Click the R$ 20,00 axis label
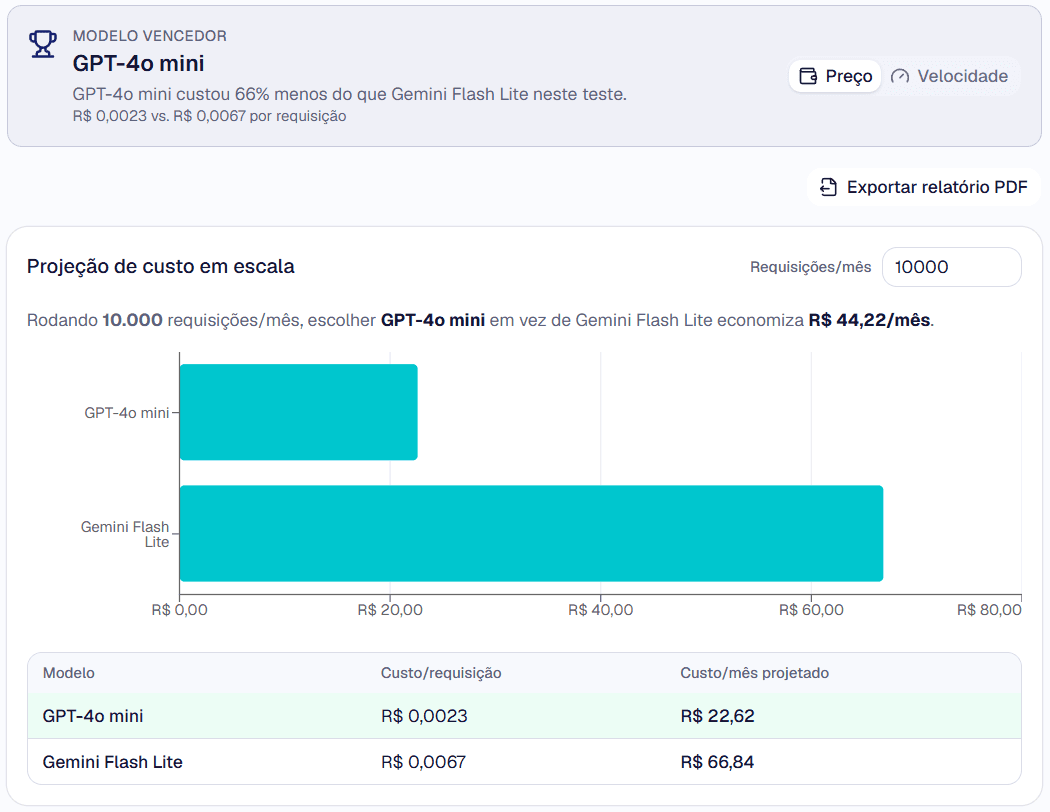1050x812 pixels. point(390,610)
